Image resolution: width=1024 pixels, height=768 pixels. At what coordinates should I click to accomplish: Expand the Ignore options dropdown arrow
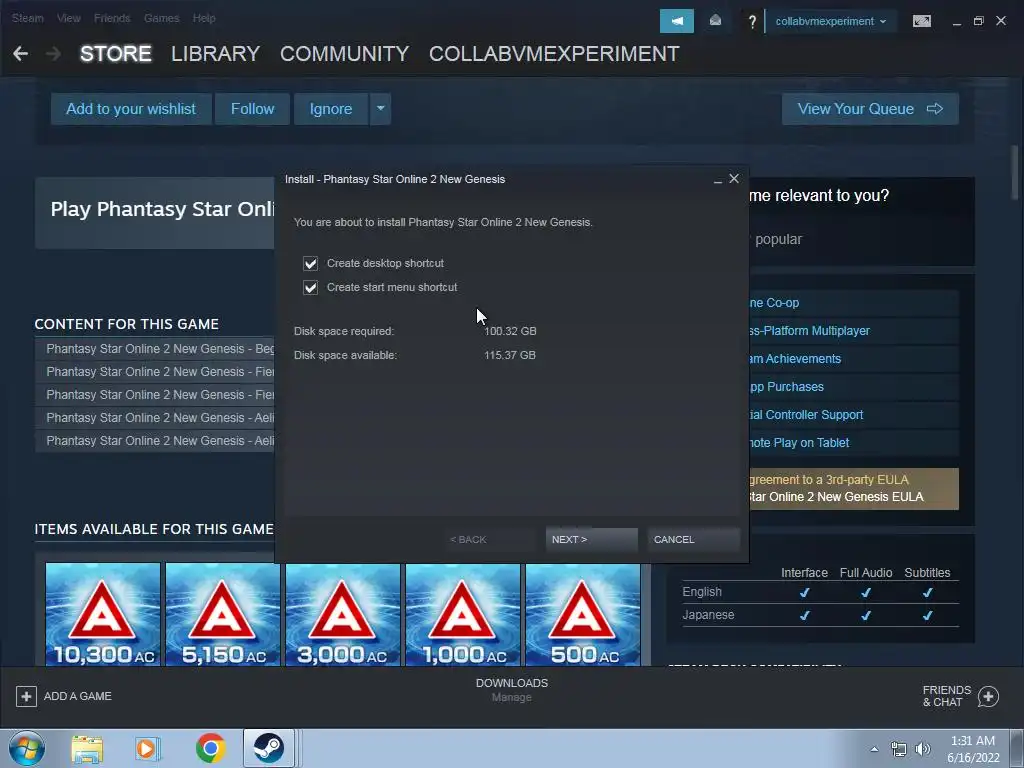(x=381, y=108)
